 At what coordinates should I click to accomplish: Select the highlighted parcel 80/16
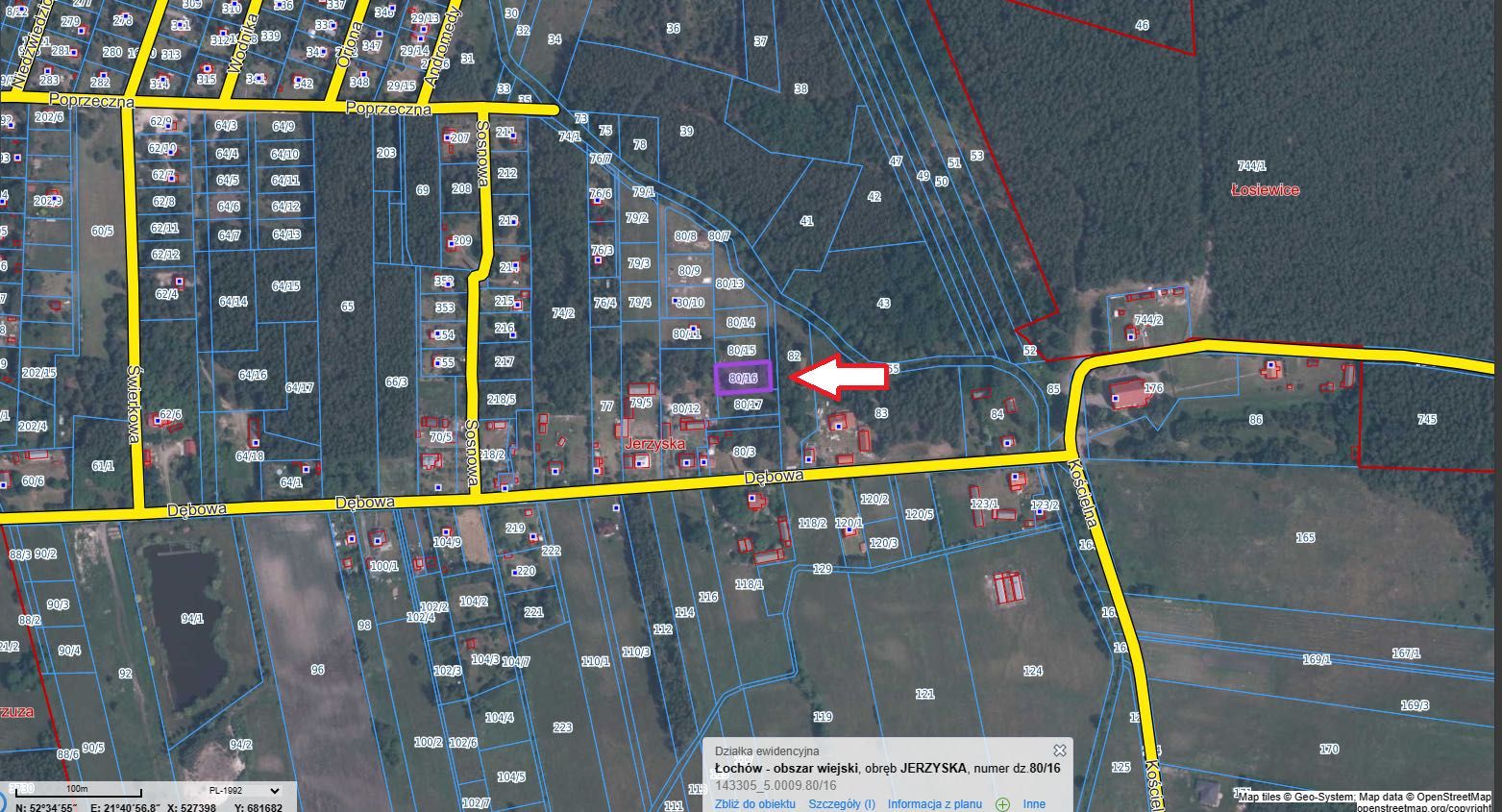tap(743, 379)
